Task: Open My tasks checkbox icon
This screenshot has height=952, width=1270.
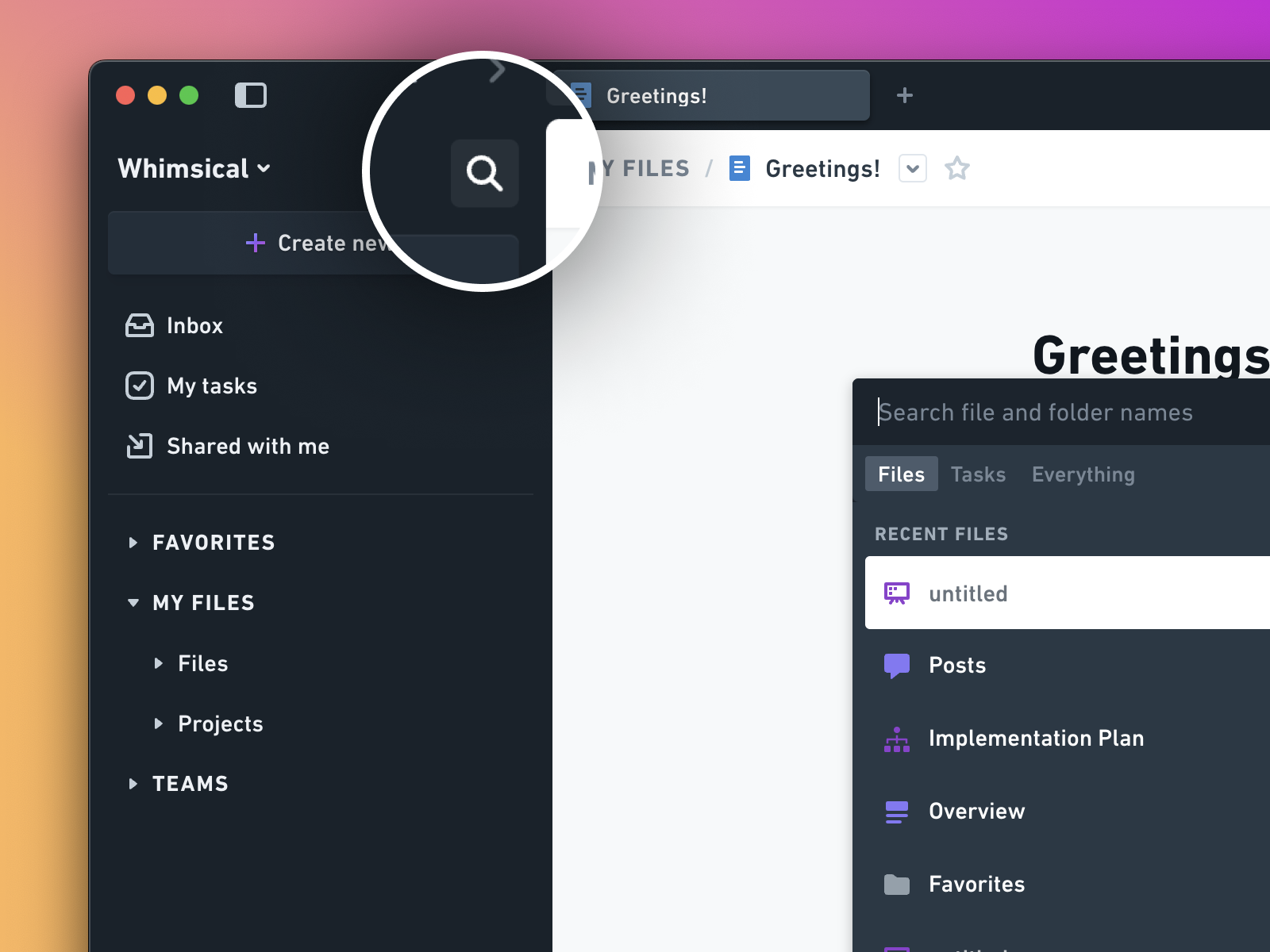Action: coord(140,386)
